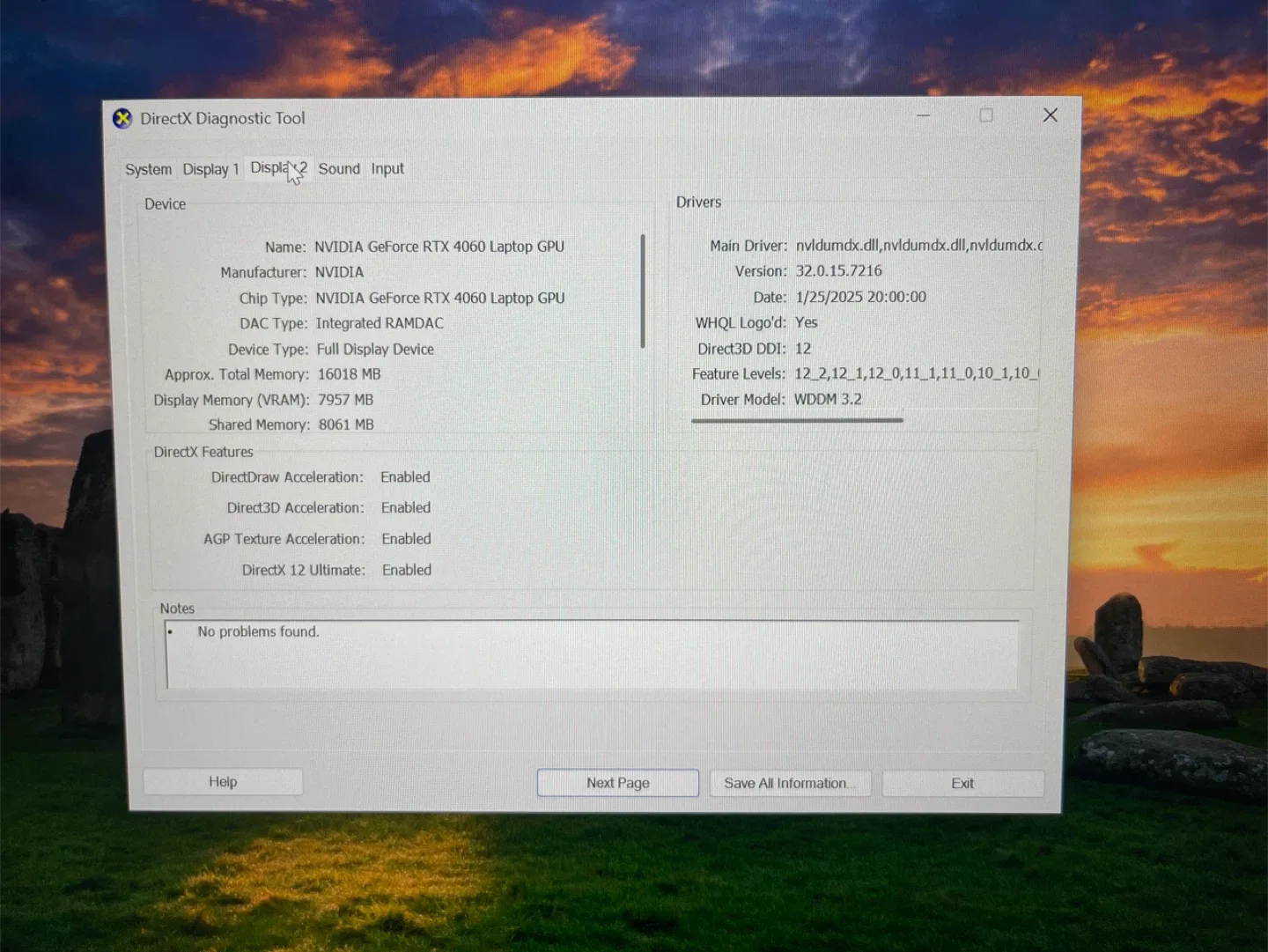Image resolution: width=1268 pixels, height=952 pixels.
Task: Click the WDDM 3.2 Driver Model value
Action: [827, 399]
